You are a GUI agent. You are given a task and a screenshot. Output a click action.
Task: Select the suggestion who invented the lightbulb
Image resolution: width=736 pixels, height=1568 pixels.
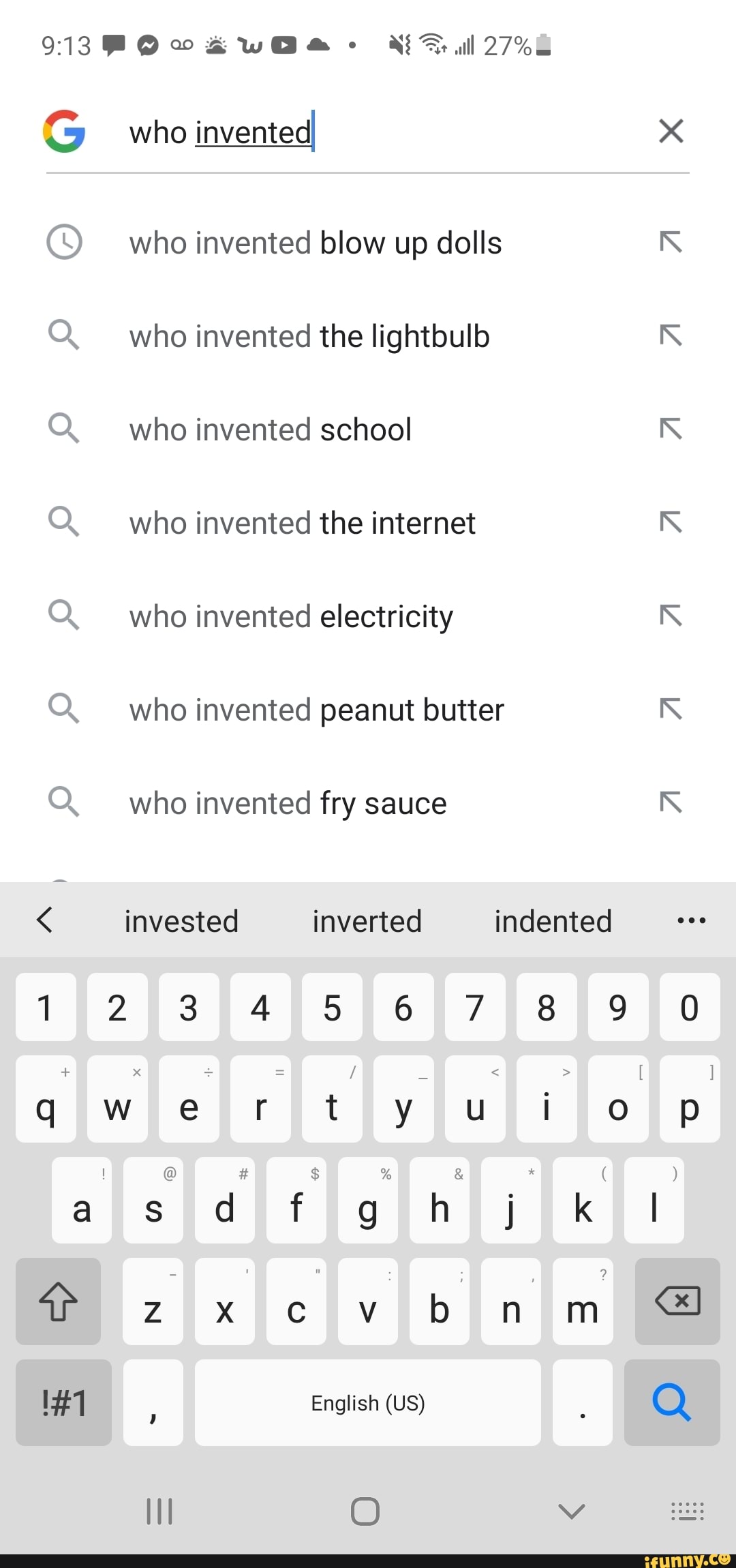point(309,335)
